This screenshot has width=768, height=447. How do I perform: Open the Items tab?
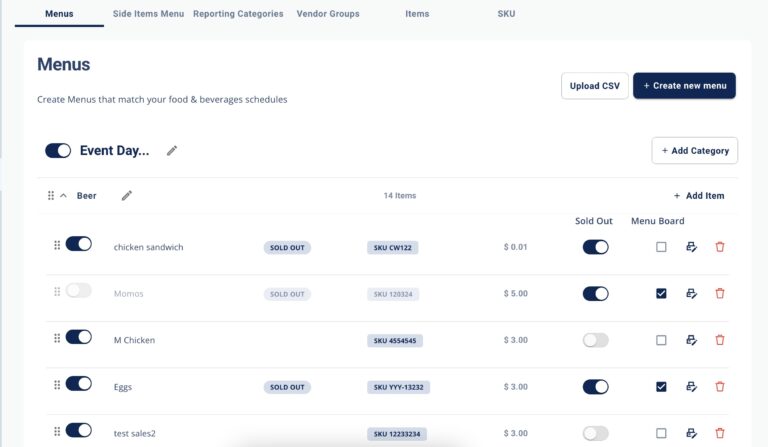(417, 14)
